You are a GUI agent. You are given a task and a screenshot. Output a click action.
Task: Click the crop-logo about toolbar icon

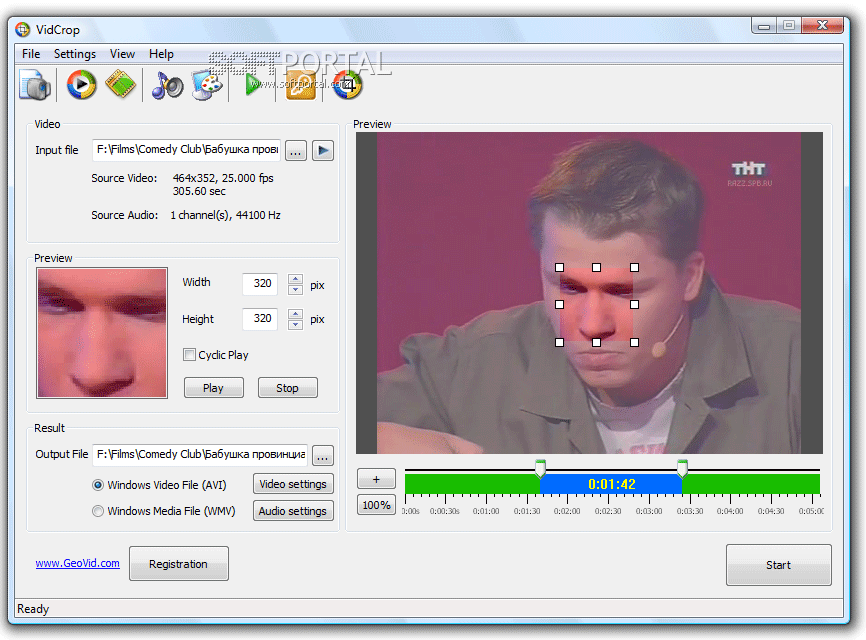point(347,85)
